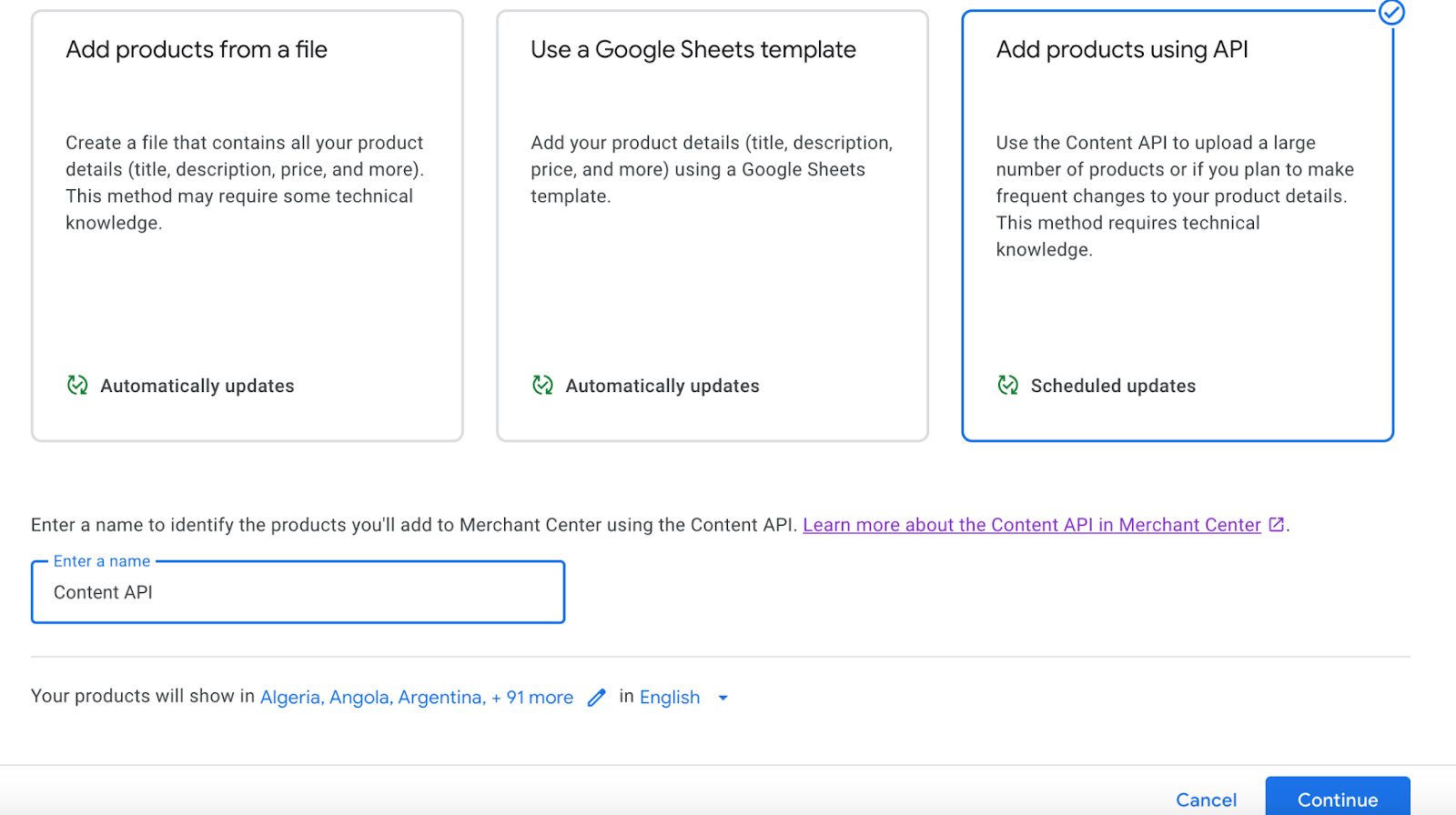Click the description starting 'Create a file that contains'
Image resolution: width=1456 pixels, height=815 pixels.
pyautogui.click(x=245, y=183)
